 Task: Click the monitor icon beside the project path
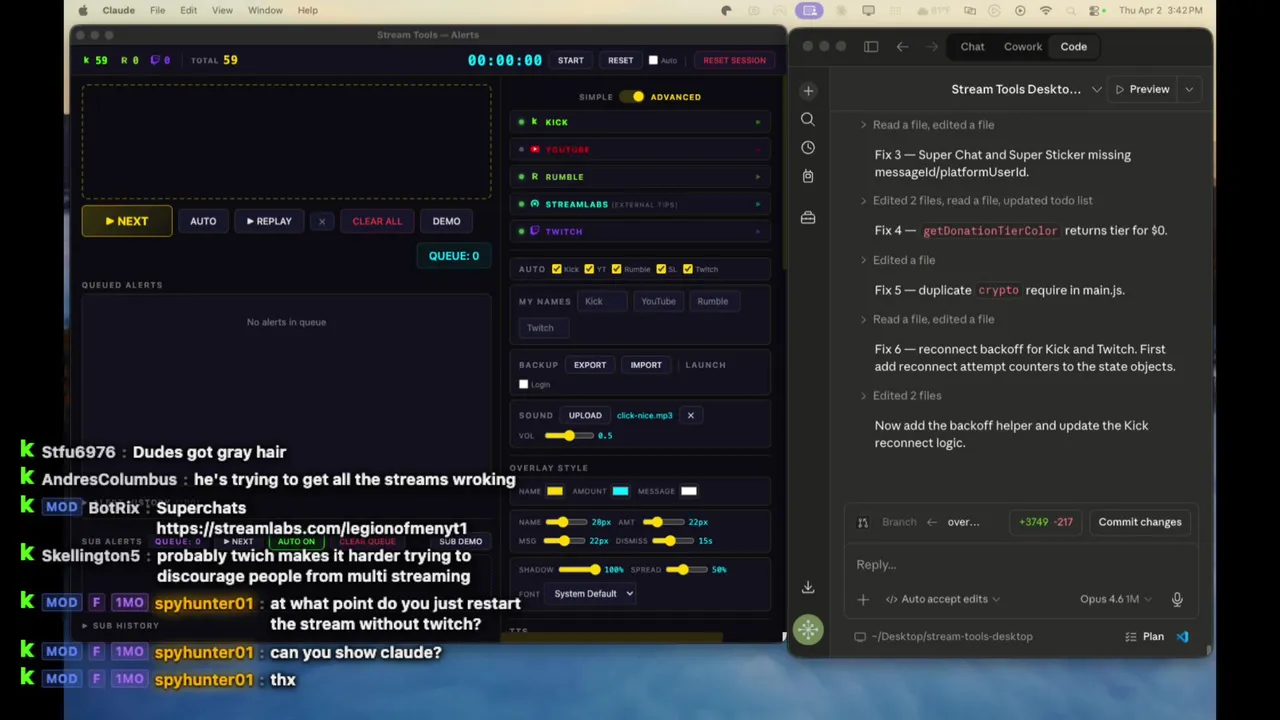pyautogui.click(x=859, y=636)
